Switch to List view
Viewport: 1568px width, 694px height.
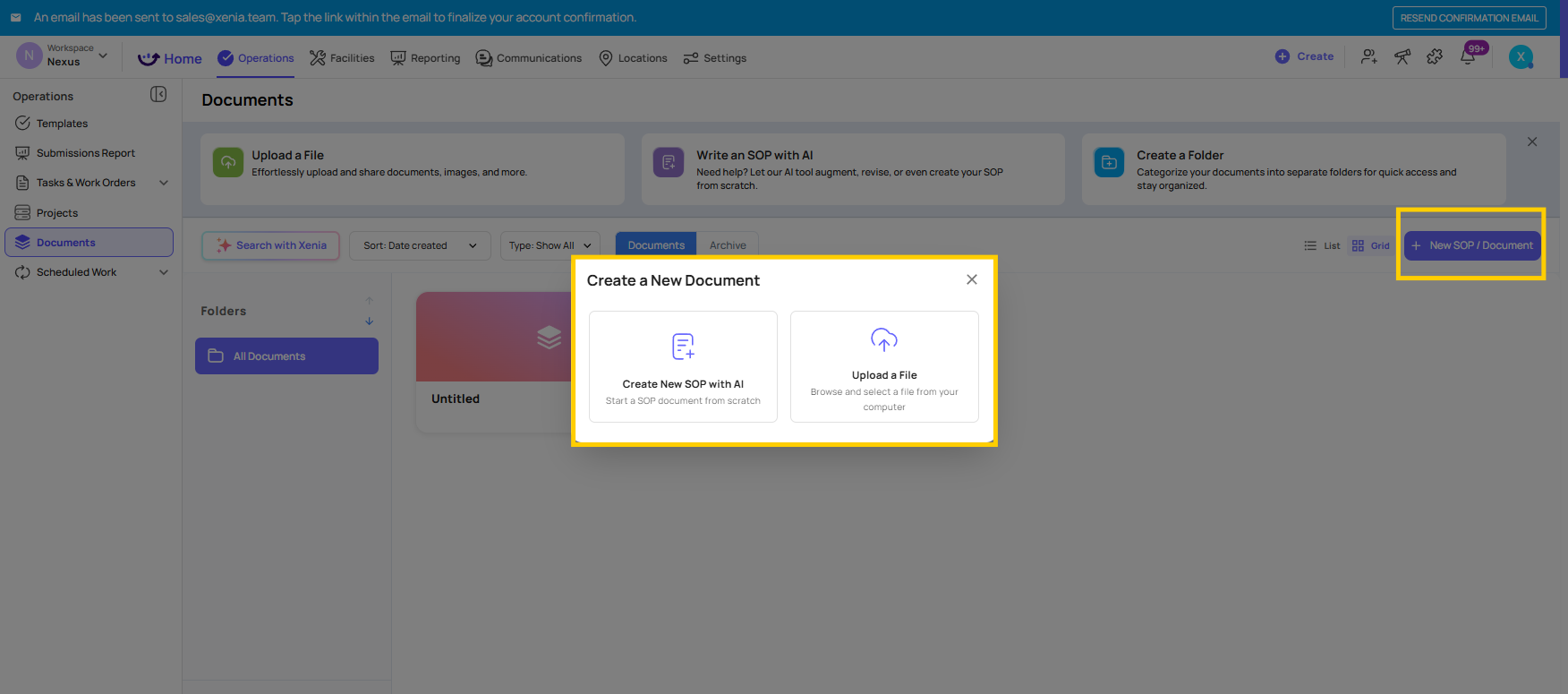pyautogui.click(x=1322, y=245)
